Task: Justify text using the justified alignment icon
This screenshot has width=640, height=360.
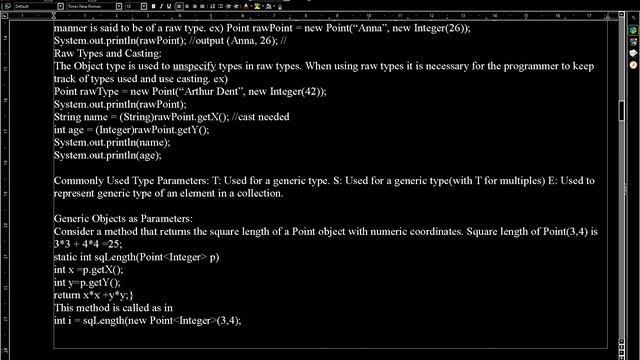Action: (202, 6)
